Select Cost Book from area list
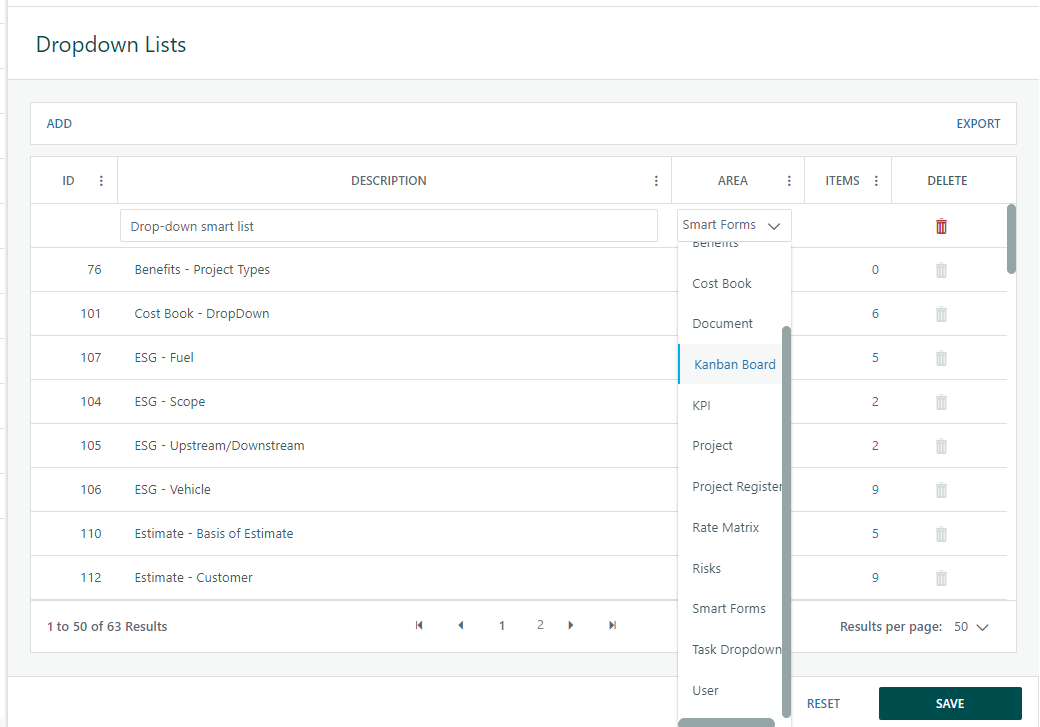 [x=722, y=283]
